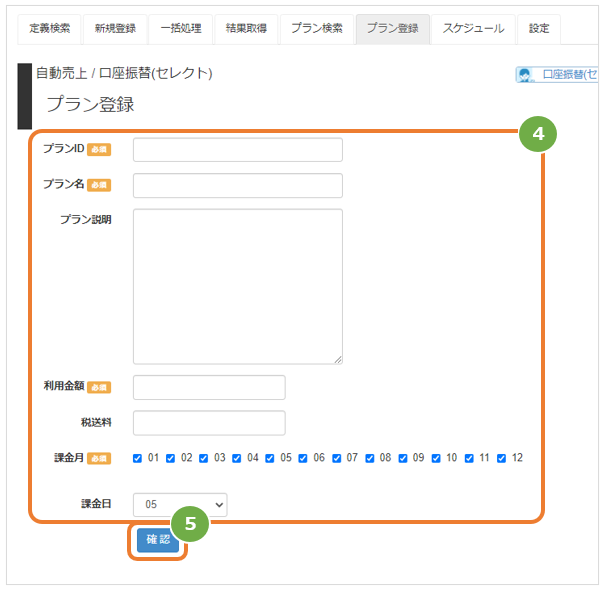The image size is (605, 590).
Task: Open the 一括処理 tab
Action: 181,29
